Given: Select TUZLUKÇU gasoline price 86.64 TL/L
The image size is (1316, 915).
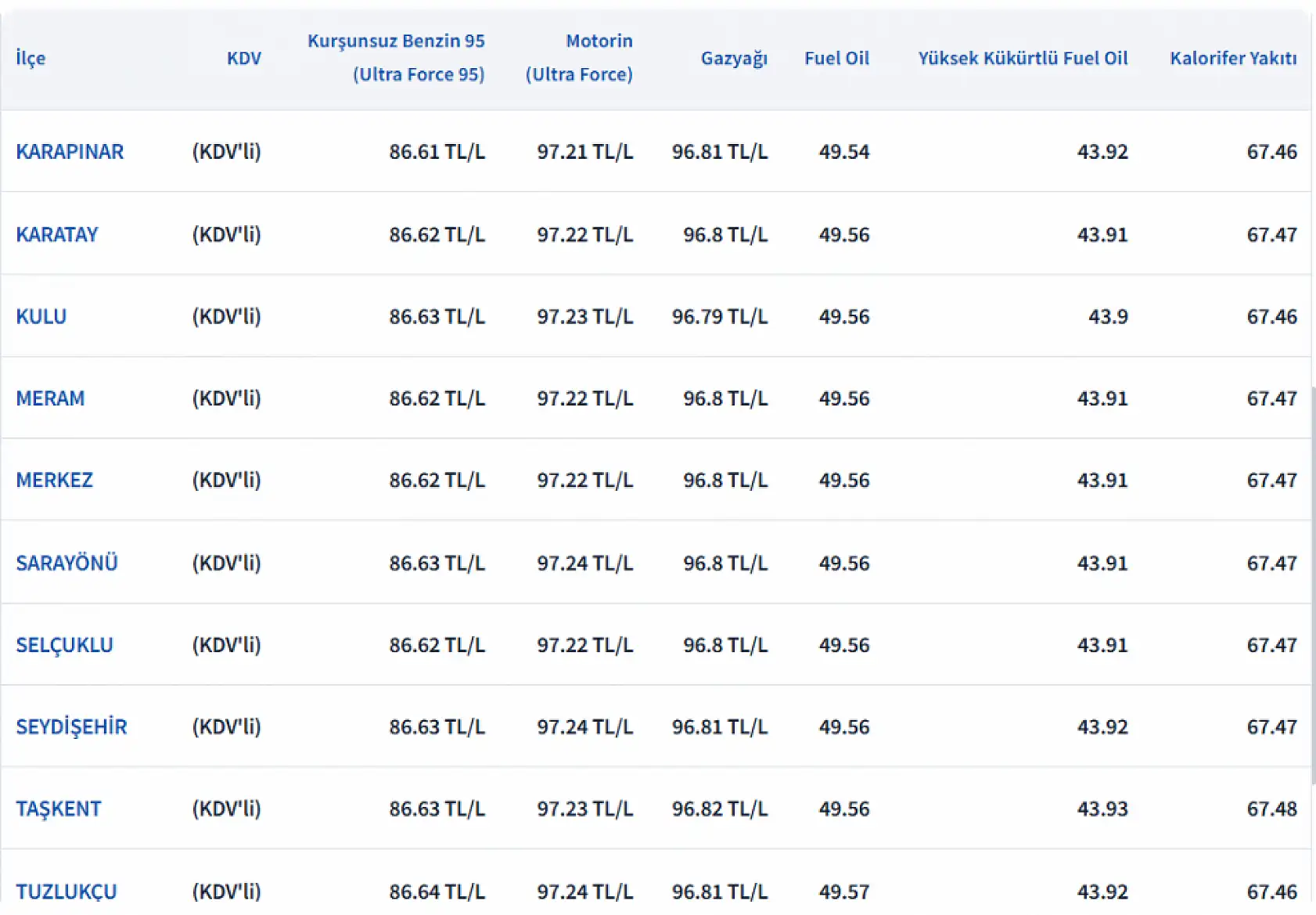Looking at the screenshot, I should click(437, 892).
